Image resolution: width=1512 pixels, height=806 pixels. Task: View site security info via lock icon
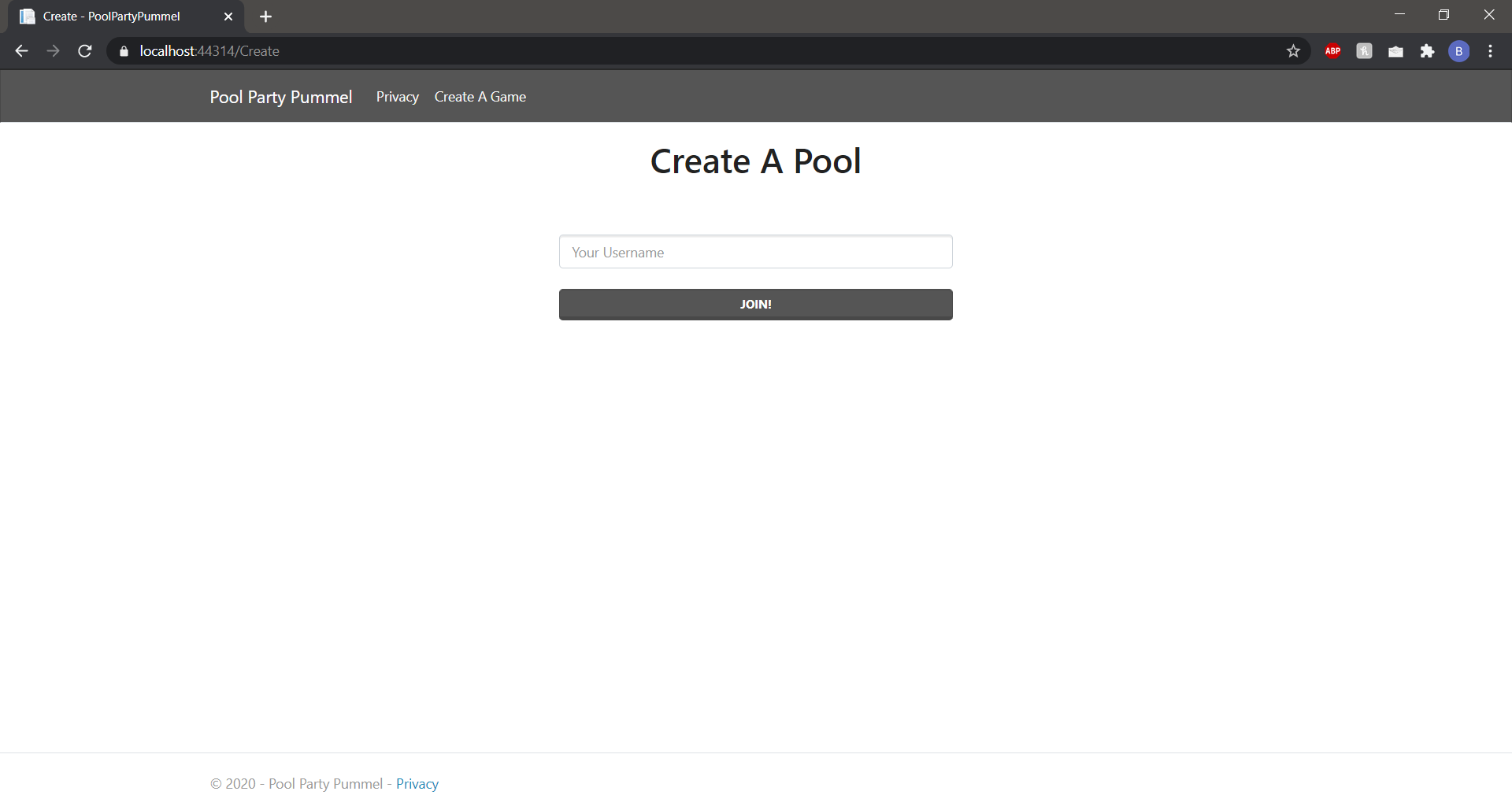tap(123, 50)
